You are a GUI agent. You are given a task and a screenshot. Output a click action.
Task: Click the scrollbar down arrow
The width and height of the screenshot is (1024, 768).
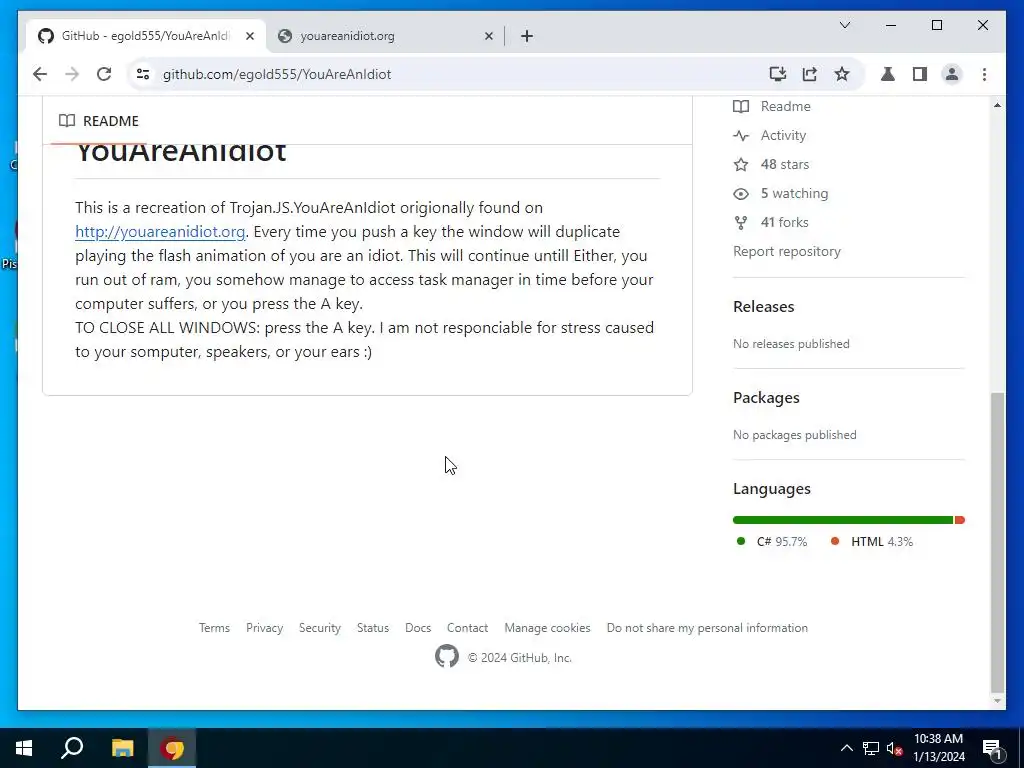click(x=997, y=701)
